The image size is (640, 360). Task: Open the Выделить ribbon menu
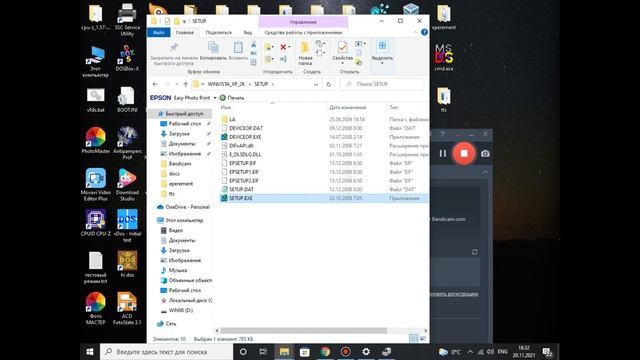point(382,52)
